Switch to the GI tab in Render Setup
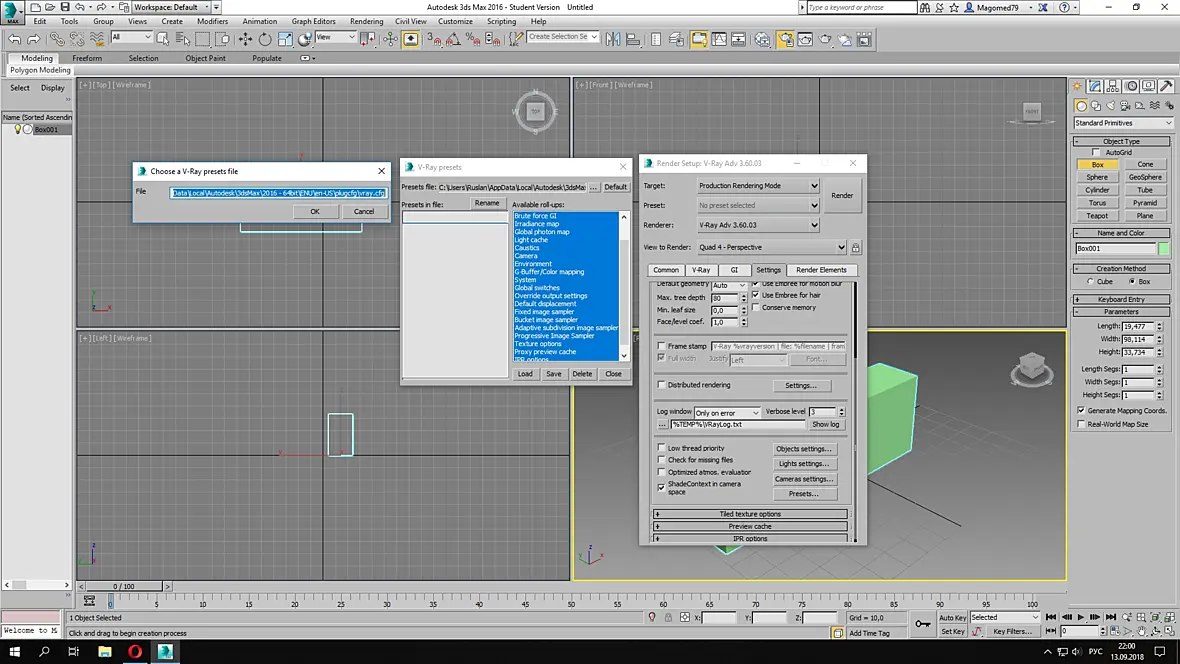 pyautogui.click(x=734, y=270)
